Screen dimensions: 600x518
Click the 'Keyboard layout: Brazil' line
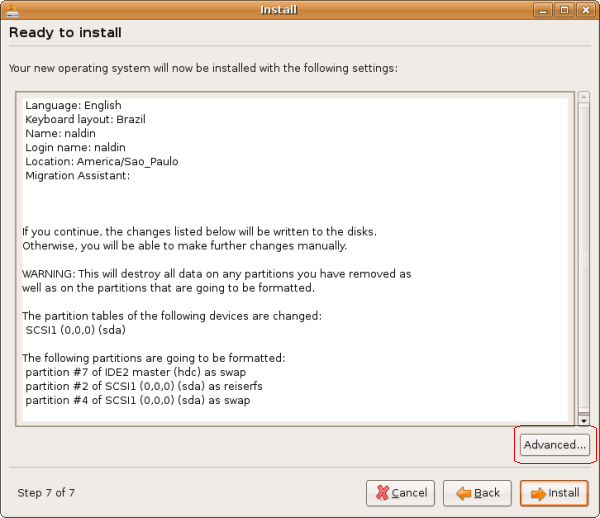point(85,119)
